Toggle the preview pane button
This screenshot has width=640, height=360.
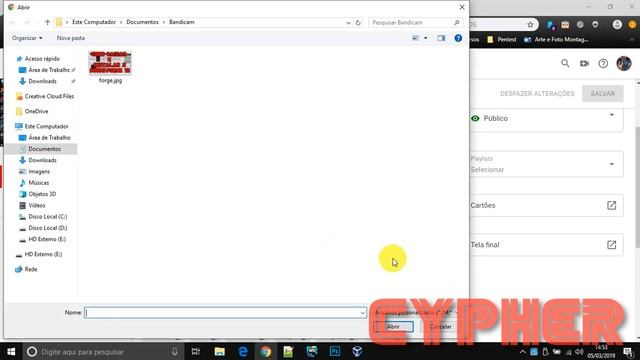click(x=441, y=38)
